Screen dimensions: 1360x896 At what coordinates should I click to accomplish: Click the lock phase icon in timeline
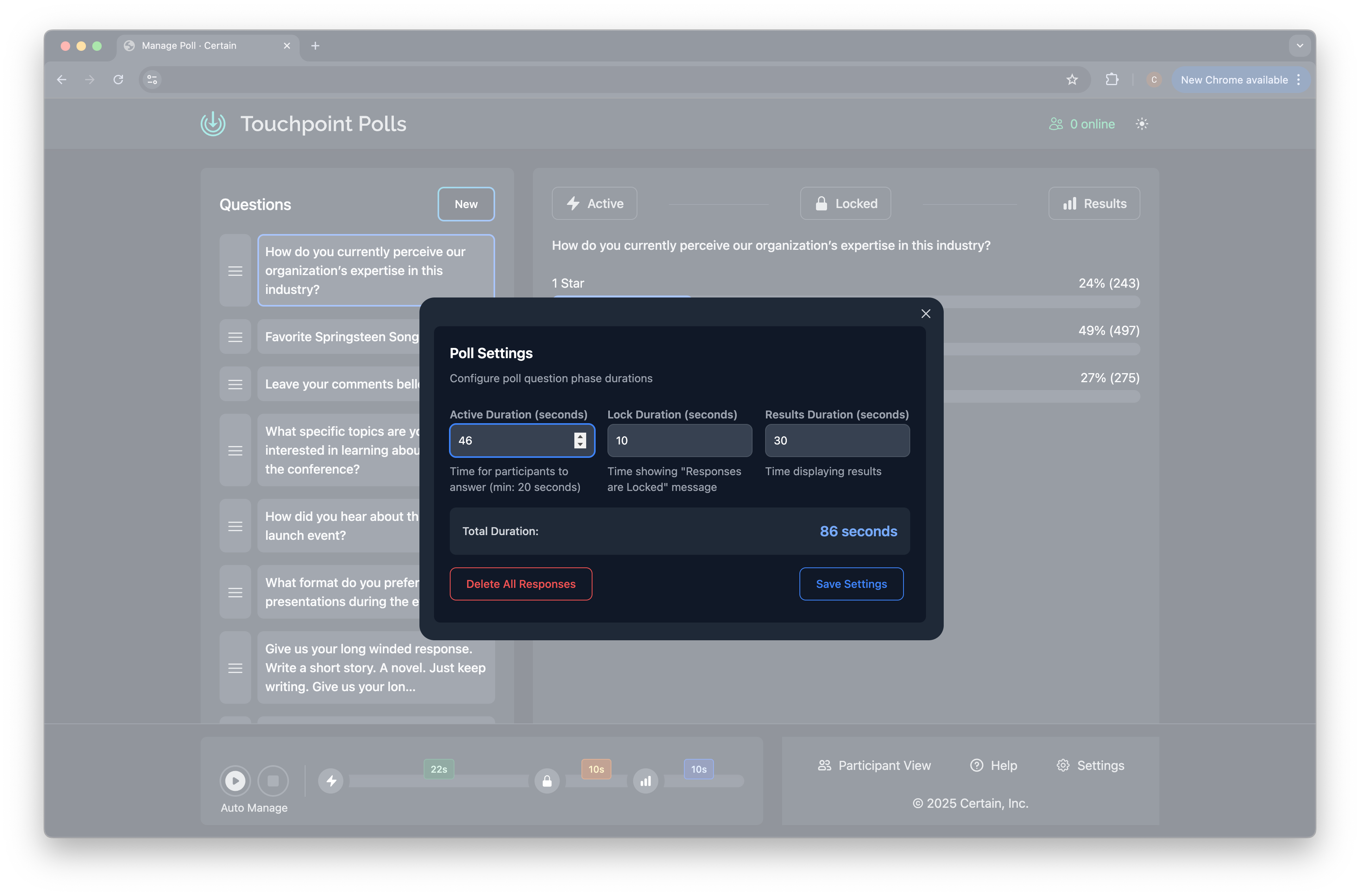click(547, 781)
